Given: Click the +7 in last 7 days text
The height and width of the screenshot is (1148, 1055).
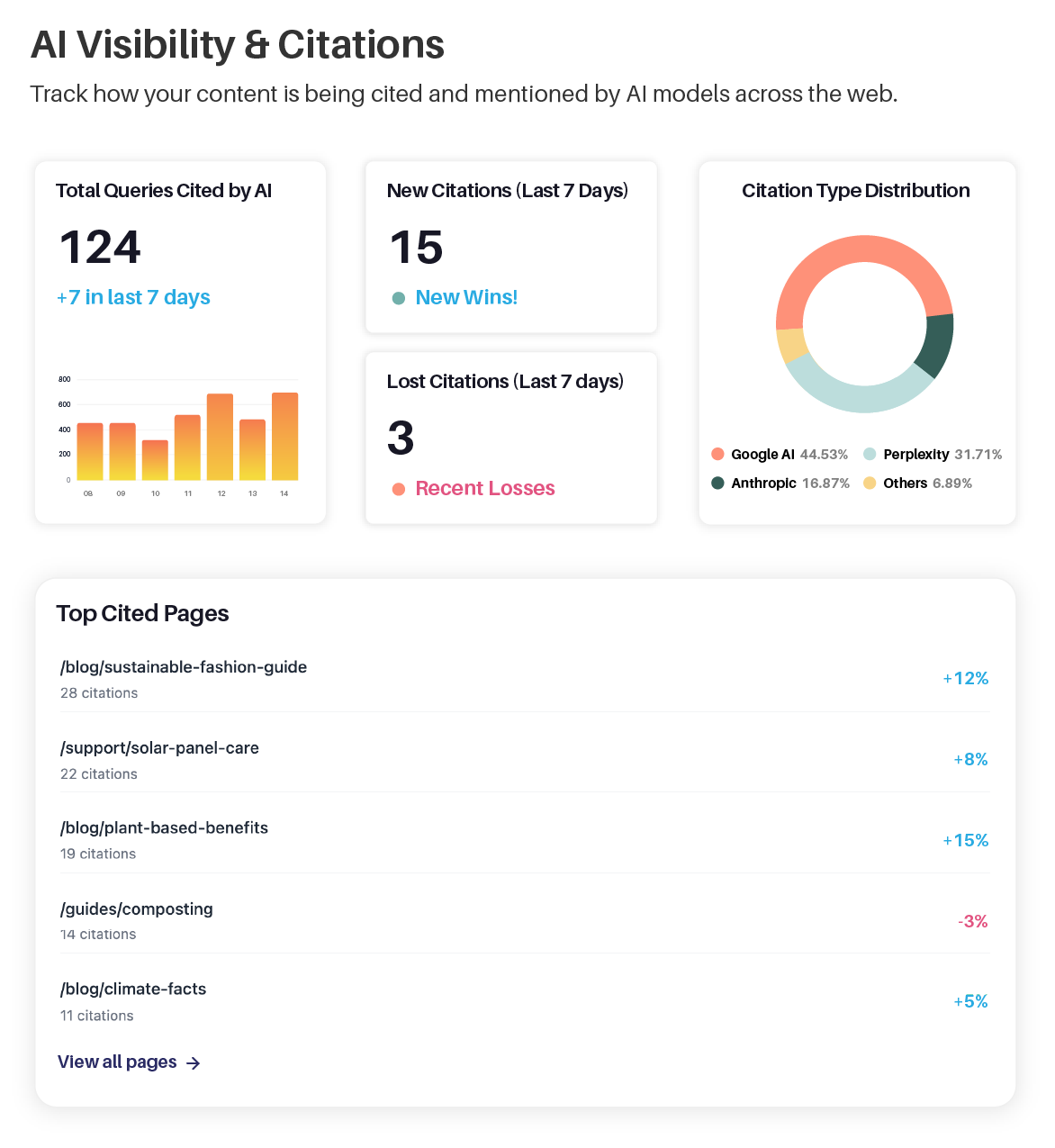Looking at the screenshot, I should 133,298.
